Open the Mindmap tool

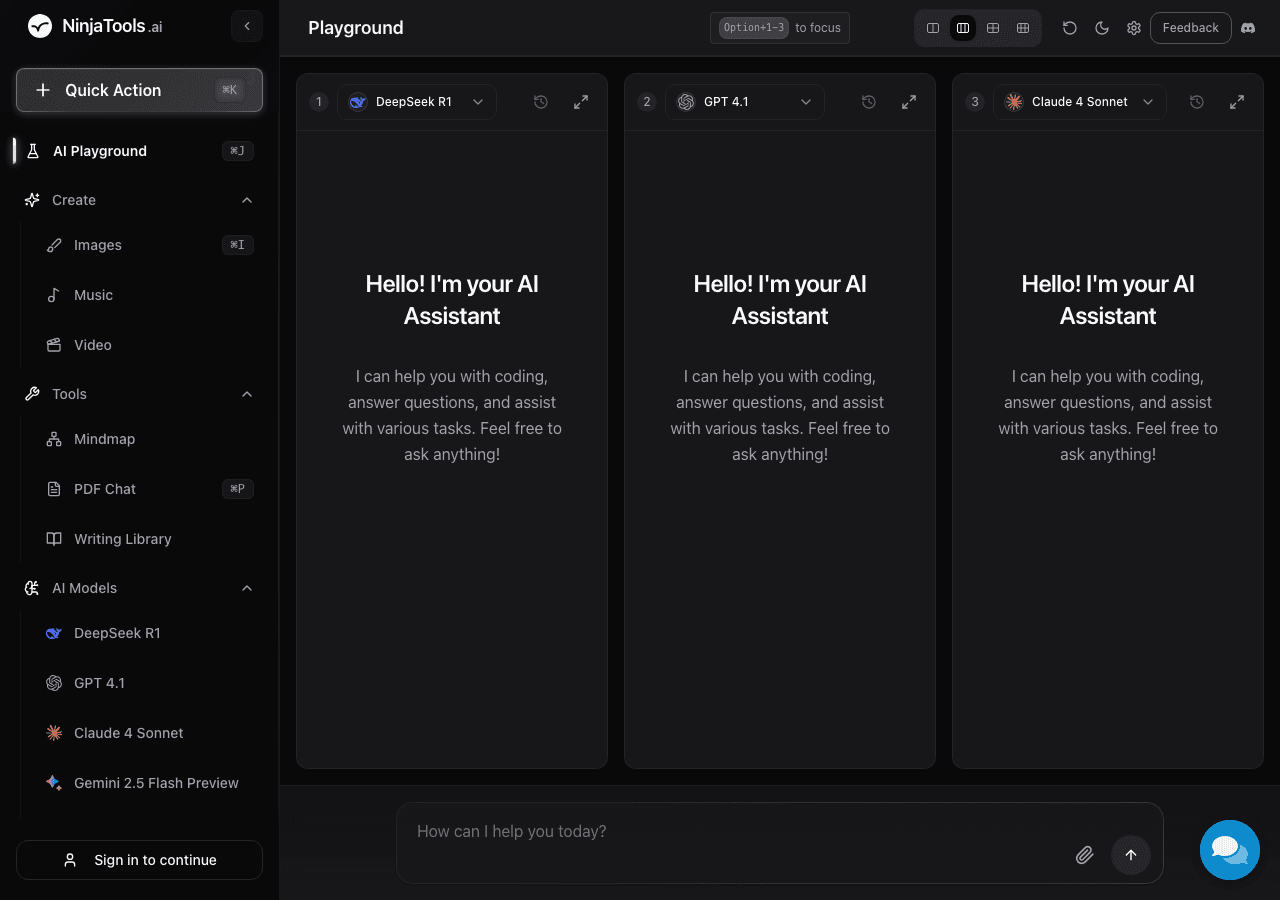[150, 439]
